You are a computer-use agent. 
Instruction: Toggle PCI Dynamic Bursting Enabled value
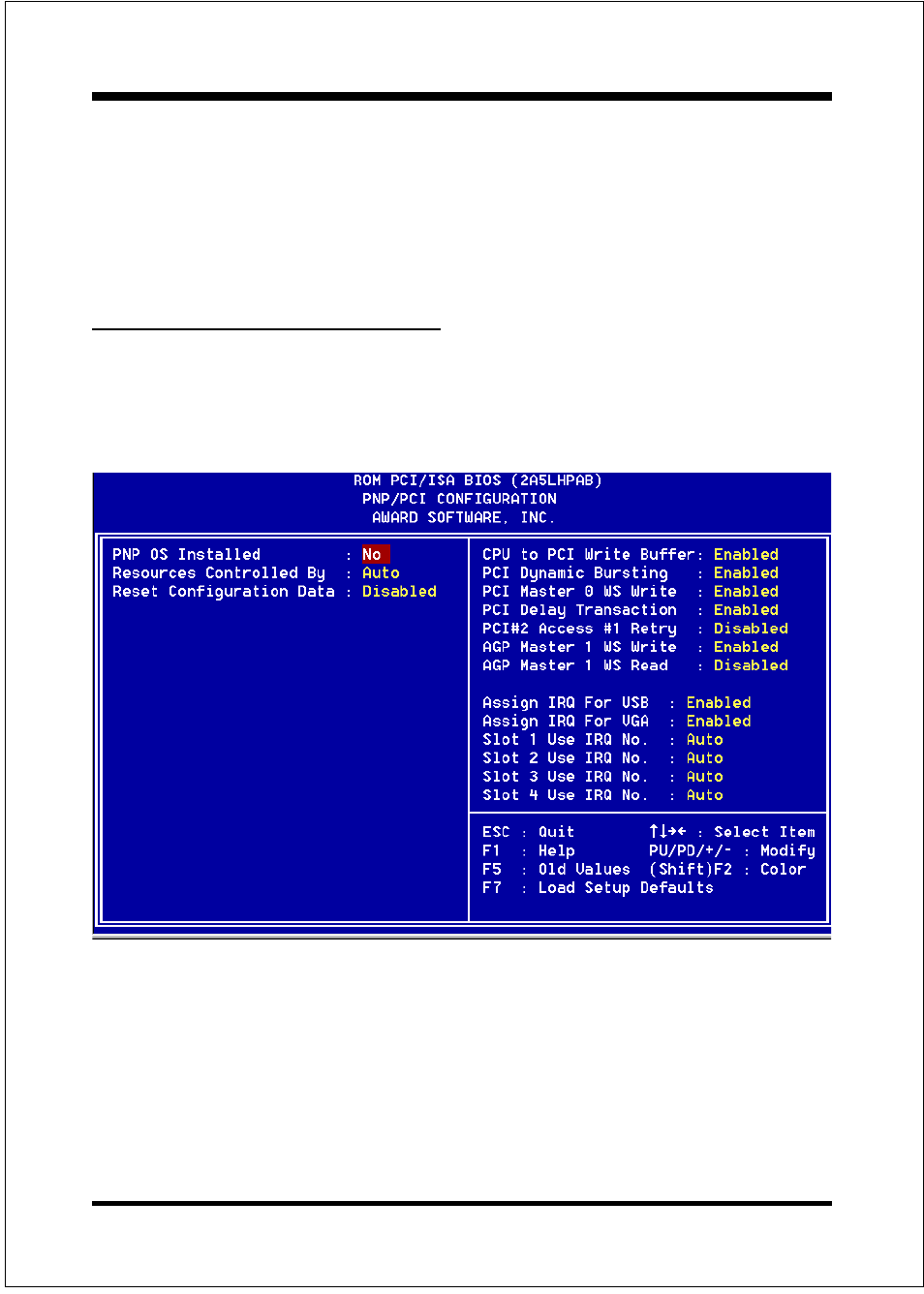pos(746,572)
